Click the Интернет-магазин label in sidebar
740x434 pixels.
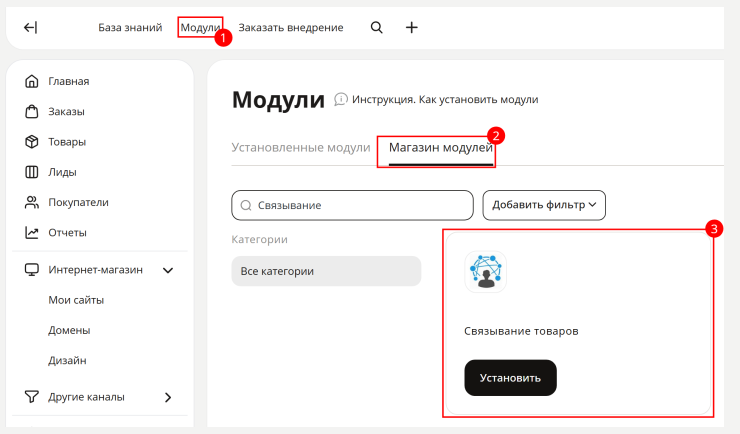pyautogui.click(x=95, y=270)
